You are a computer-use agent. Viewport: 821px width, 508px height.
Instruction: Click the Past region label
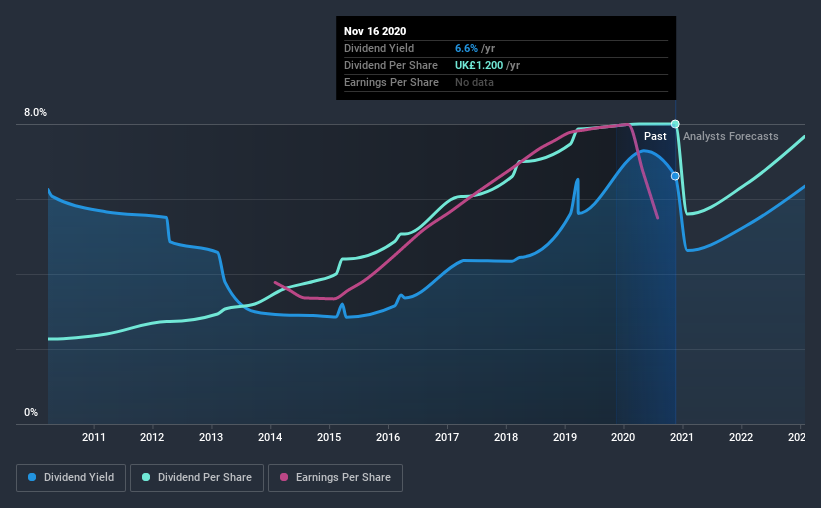click(655, 136)
